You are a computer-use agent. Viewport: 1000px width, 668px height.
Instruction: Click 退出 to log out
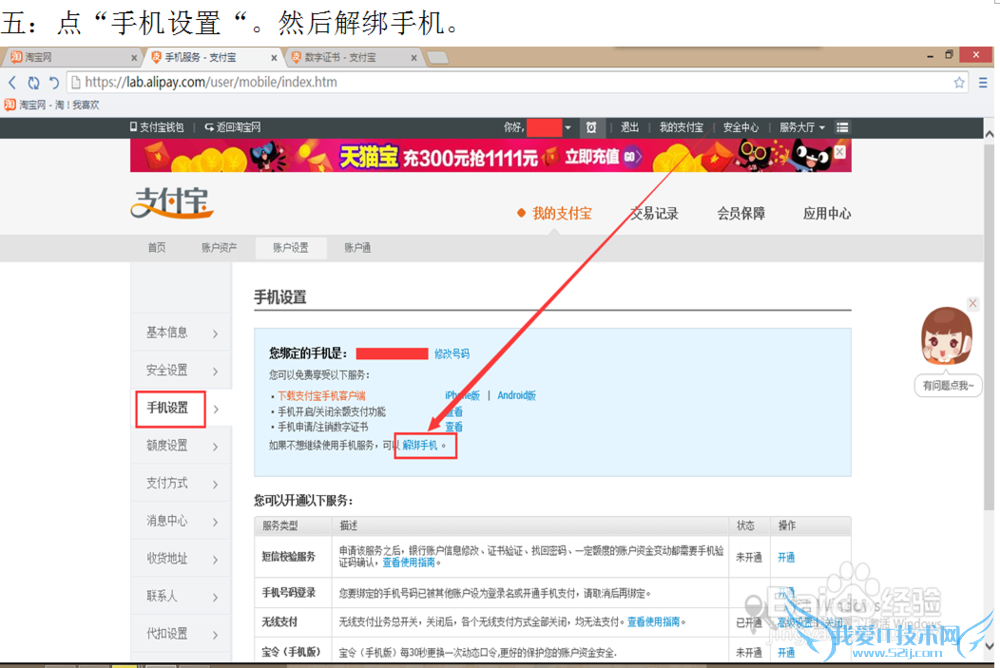(x=629, y=128)
